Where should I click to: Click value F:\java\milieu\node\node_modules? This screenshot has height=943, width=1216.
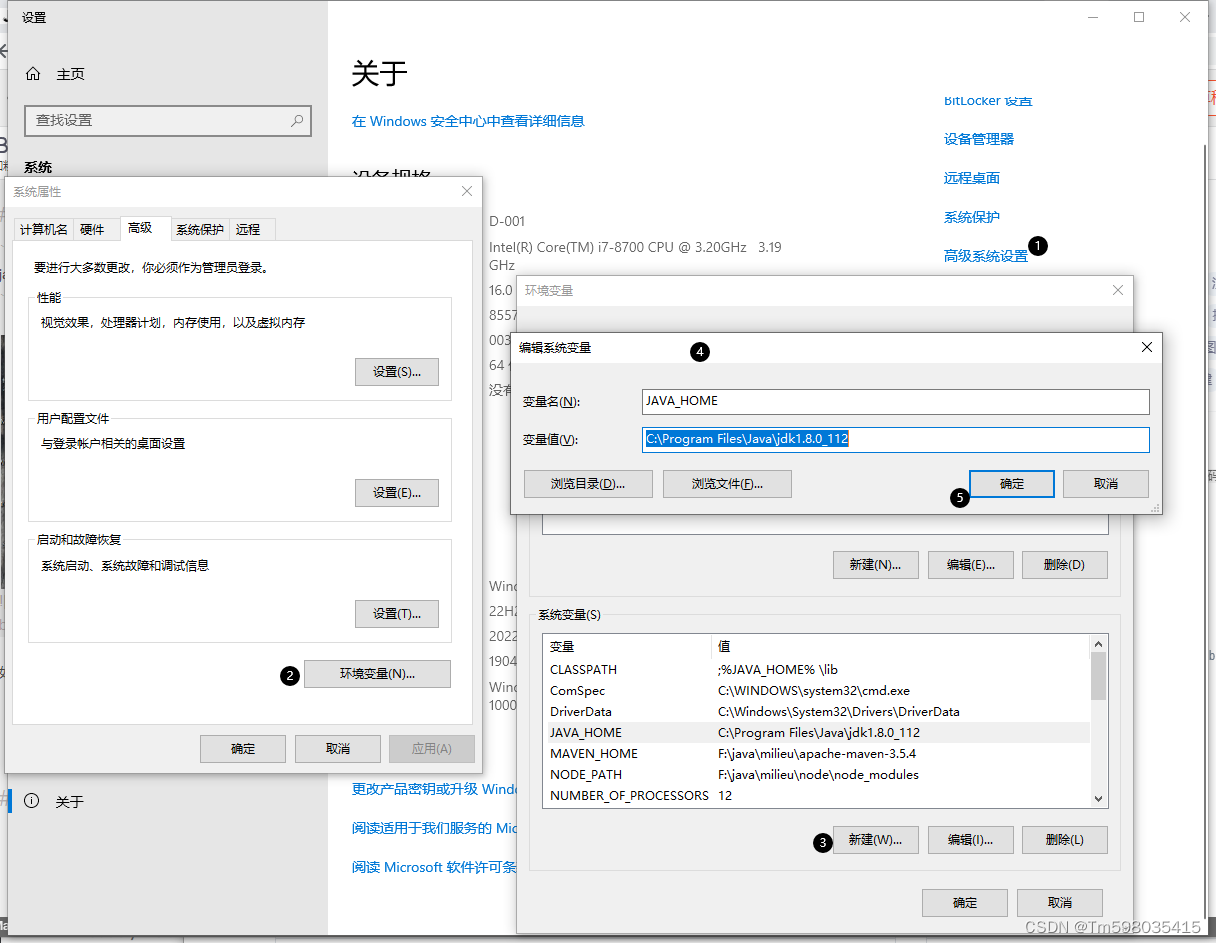click(x=818, y=774)
